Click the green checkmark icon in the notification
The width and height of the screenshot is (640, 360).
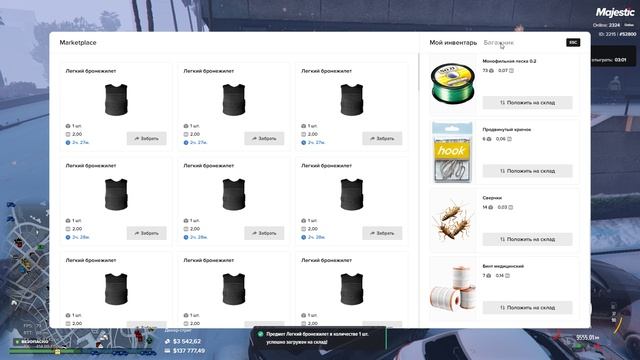point(260,334)
